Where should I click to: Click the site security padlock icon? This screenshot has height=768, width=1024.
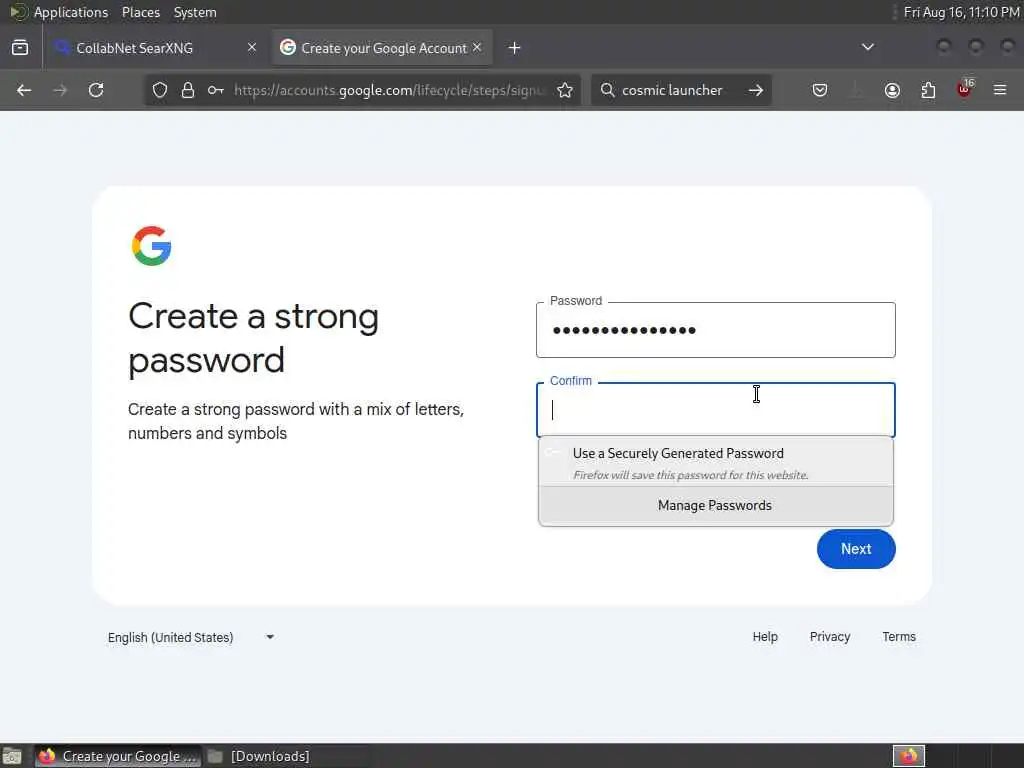coord(188,90)
